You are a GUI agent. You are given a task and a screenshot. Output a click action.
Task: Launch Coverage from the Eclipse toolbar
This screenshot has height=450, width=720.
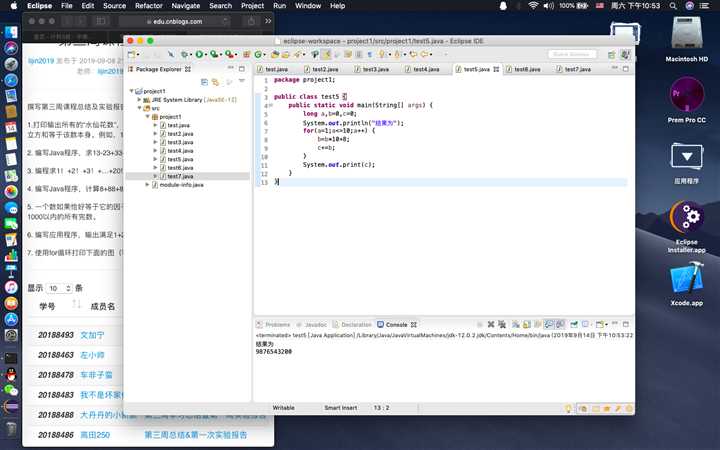214,54
